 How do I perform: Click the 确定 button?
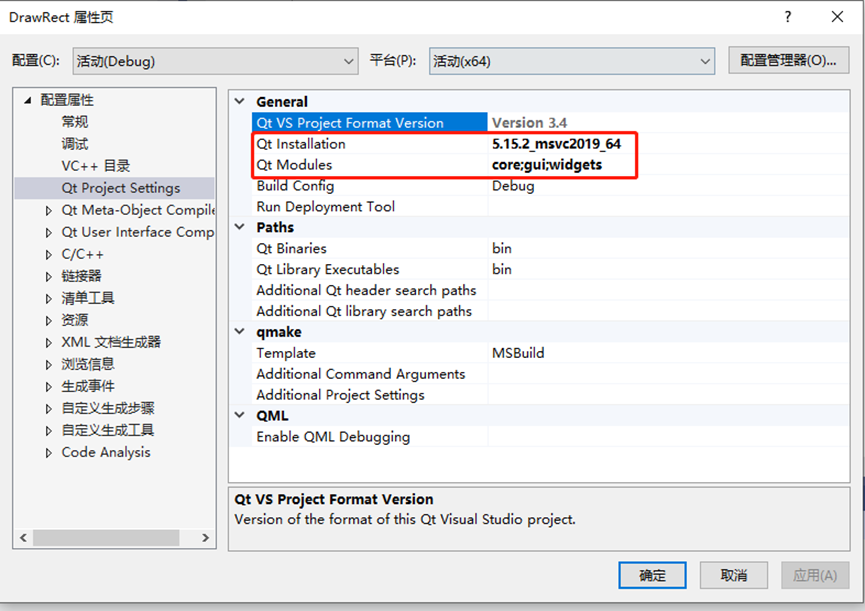652,575
